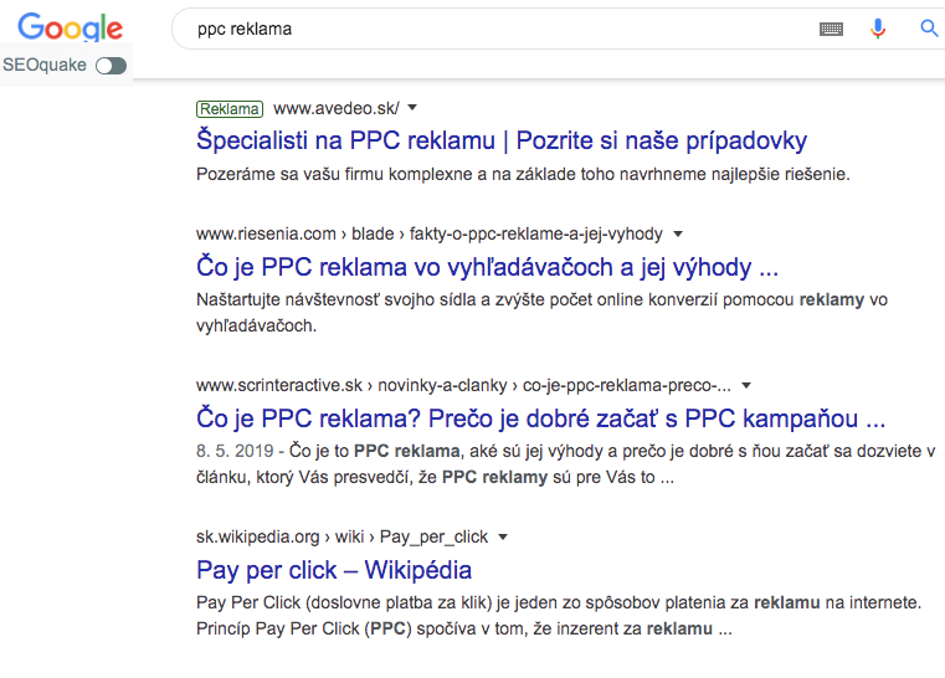Expand dropdown arrow next to sk.wikipedia.org URL
The image size is (945, 678).
503,537
